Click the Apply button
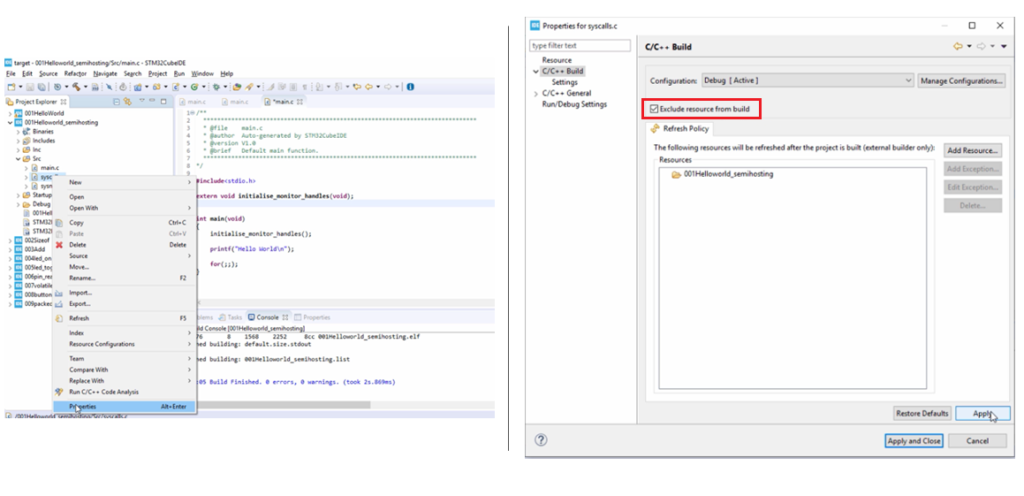The height and width of the screenshot is (496, 1024). 982,414
